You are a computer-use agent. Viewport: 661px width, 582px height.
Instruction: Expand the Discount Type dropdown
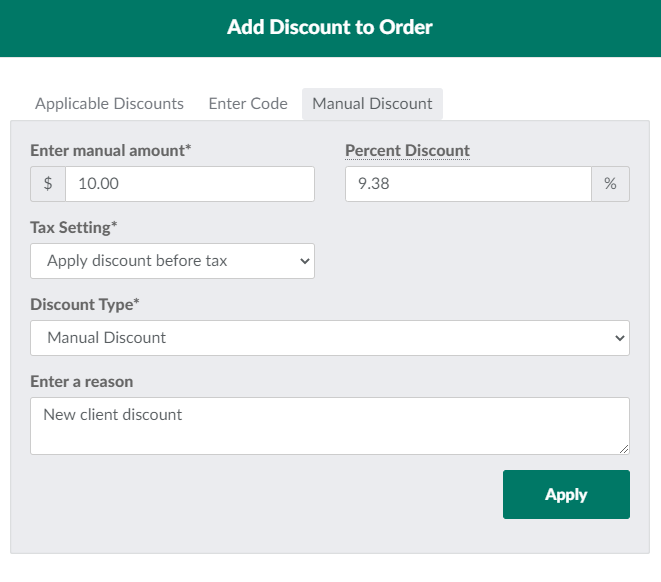tap(329, 338)
